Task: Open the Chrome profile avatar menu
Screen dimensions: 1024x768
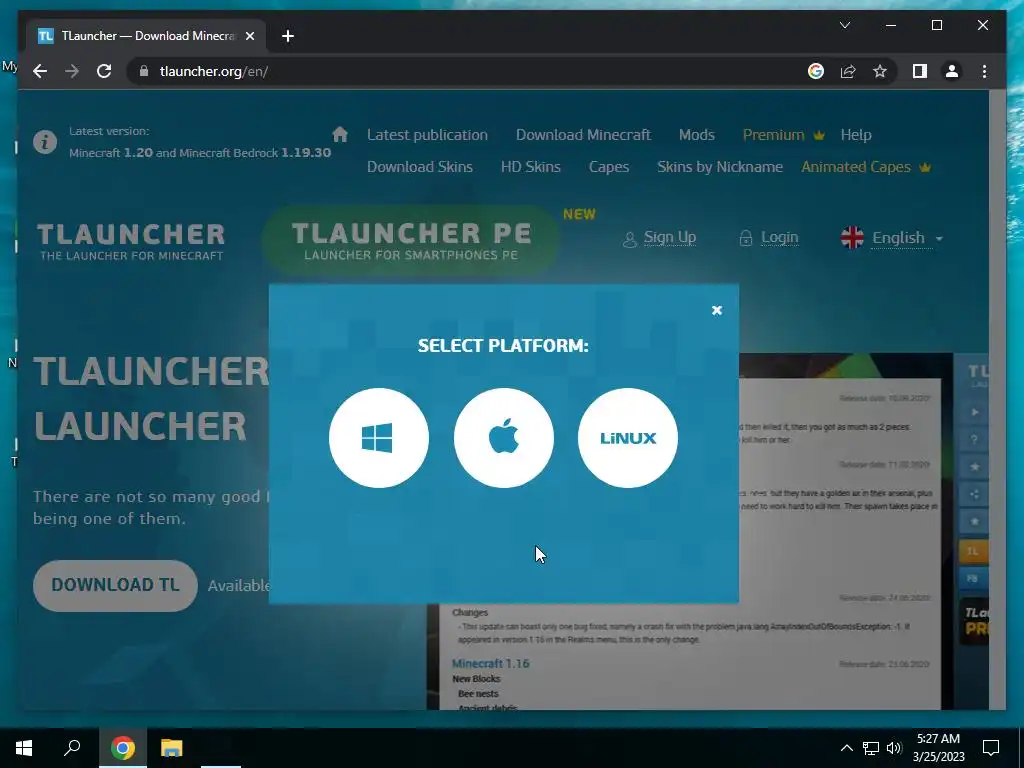Action: click(x=952, y=71)
